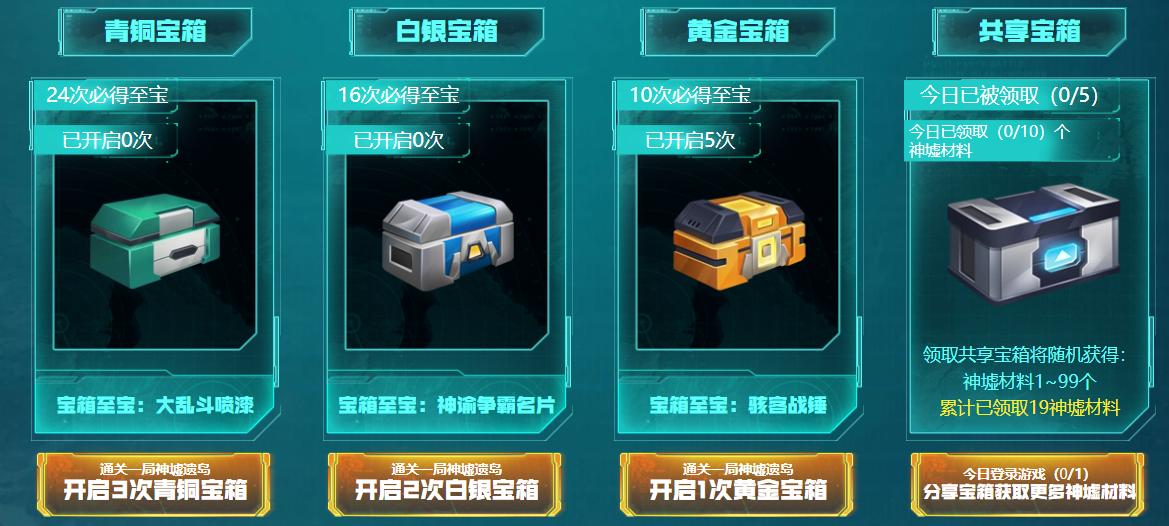The height and width of the screenshot is (526, 1169).
Task: Click 宝箱至宝:骇客战锤 reward label
Action: click(738, 406)
